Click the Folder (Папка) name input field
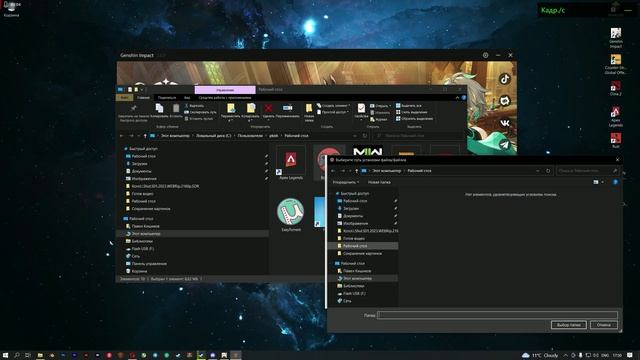The height and width of the screenshot is (360, 640). tap(497, 315)
